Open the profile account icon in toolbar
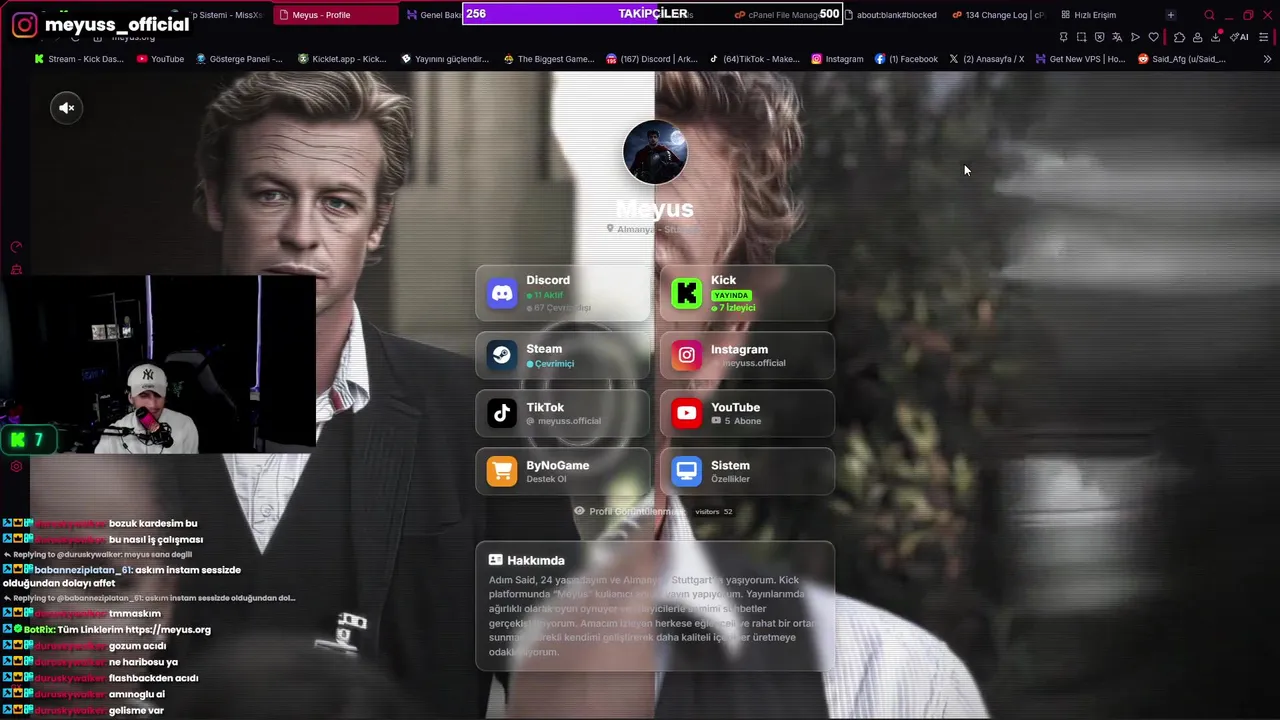The height and width of the screenshot is (720, 1280). click(1197, 37)
